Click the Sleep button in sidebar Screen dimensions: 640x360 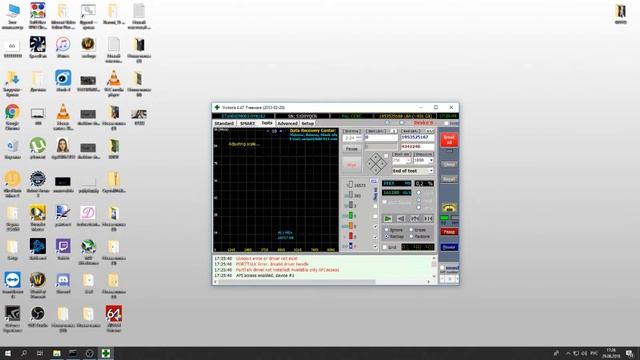pyautogui.click(x=449, y=164)
